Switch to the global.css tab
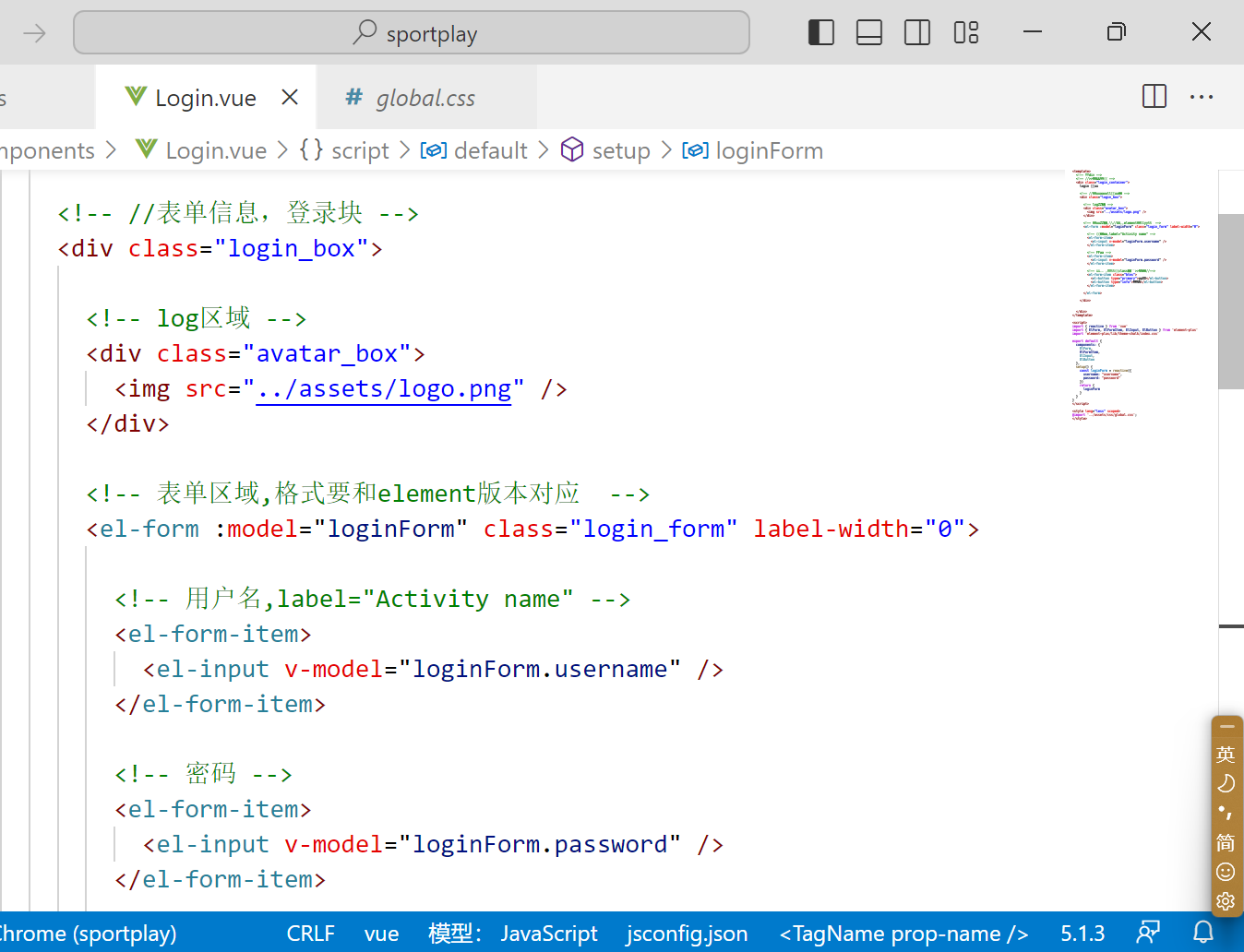 426,98
